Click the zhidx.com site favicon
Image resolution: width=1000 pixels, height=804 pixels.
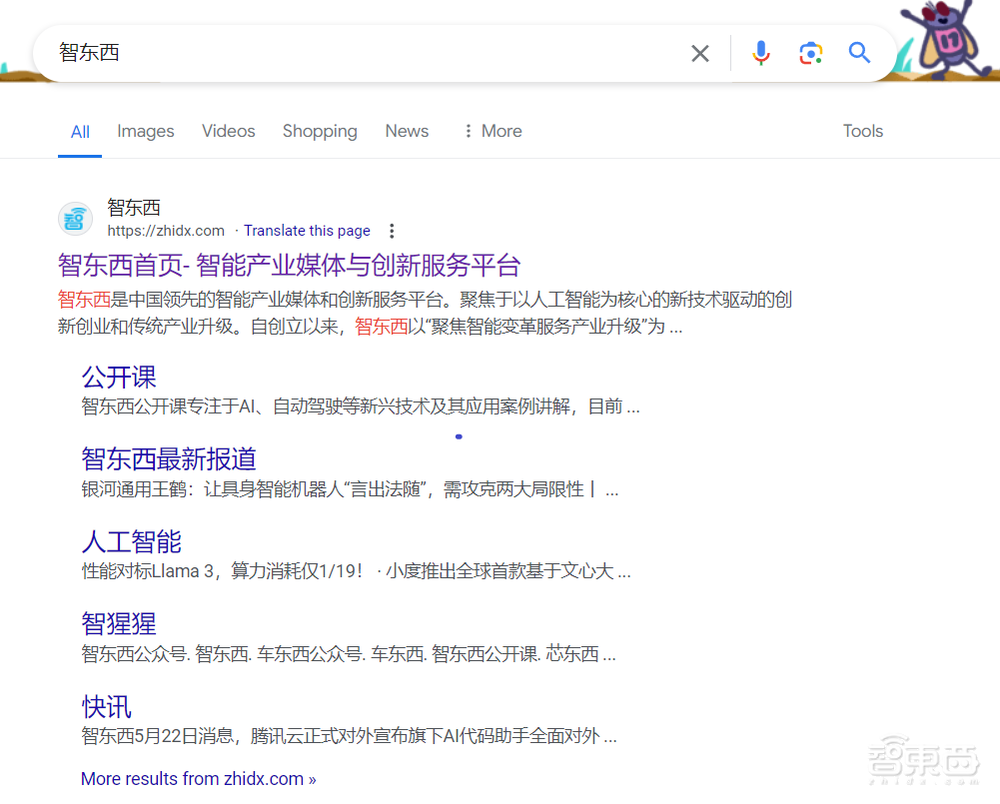[x=75, y=219]
